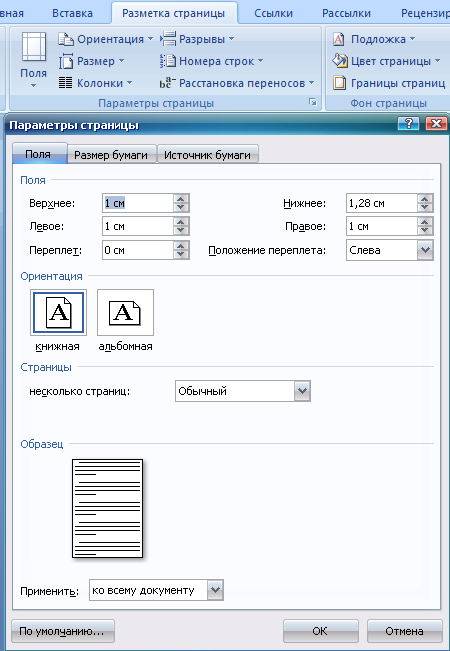Decrease the Переплет value with down arrow

[x=181, y=255]
